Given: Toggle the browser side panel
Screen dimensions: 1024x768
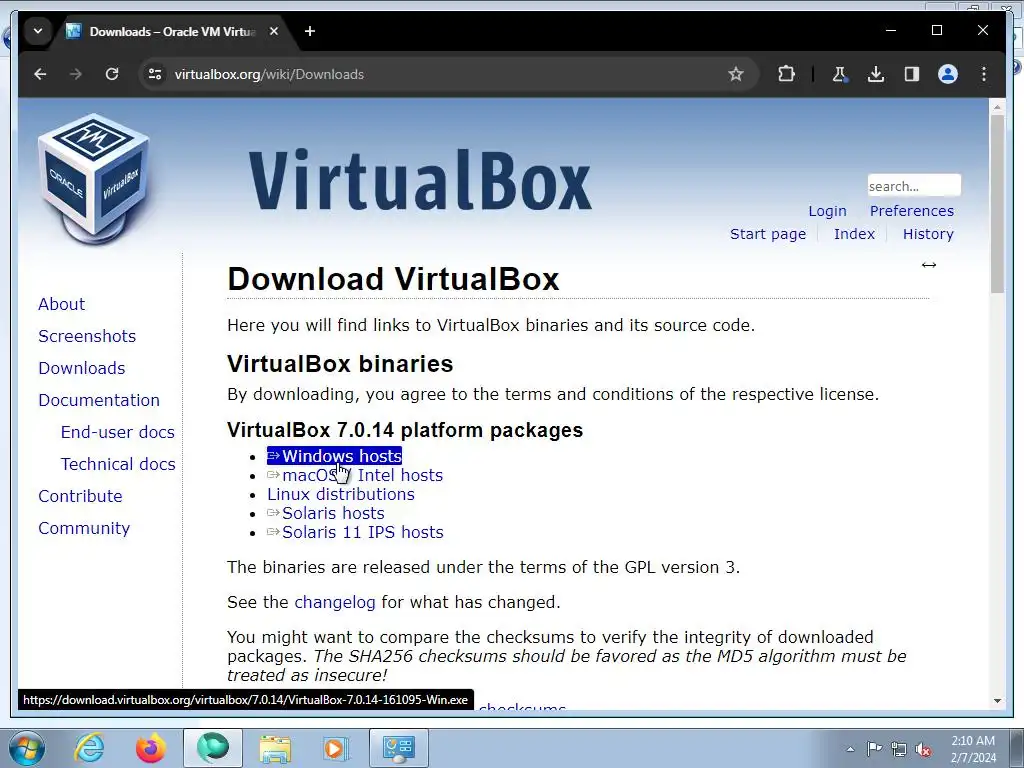Looking at the screenshot, I should tap(912, 74).
